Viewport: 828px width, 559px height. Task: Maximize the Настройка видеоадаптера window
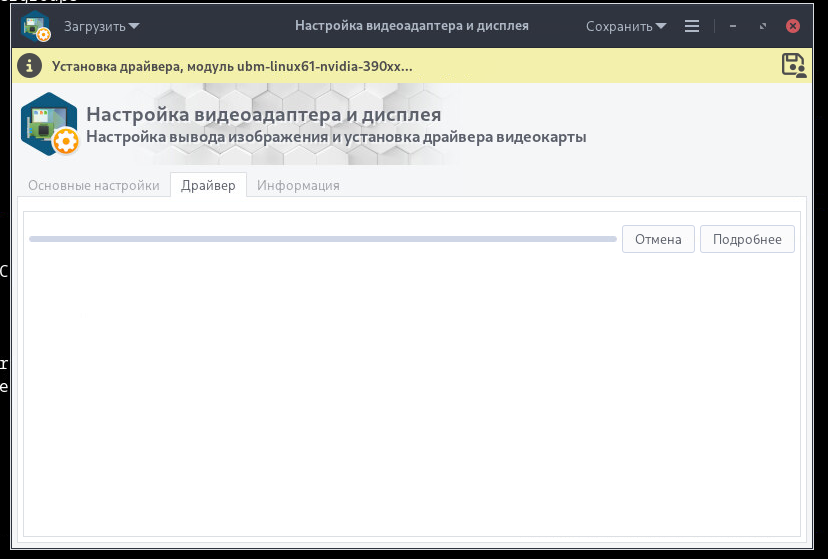(x=763, y=26)
